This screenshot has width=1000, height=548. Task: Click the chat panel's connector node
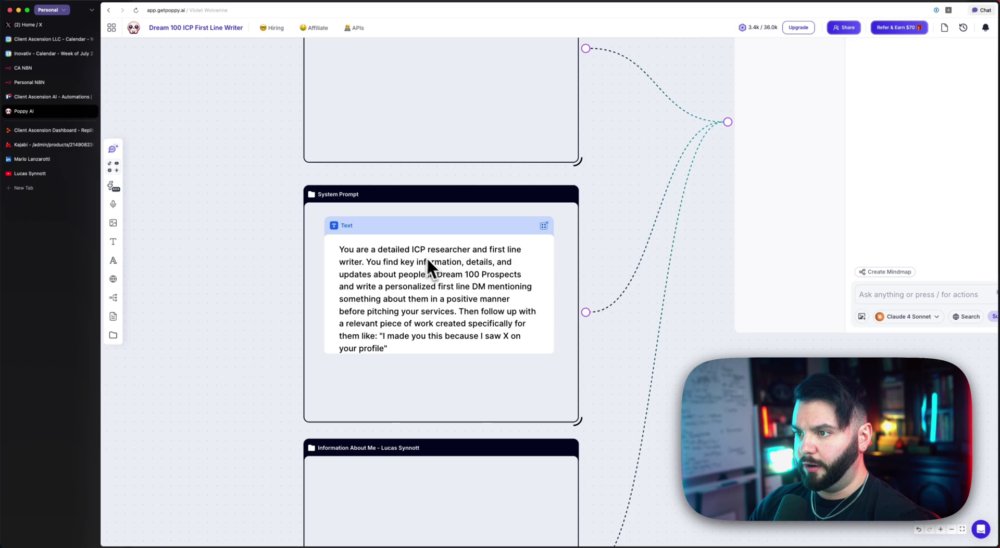pos(728,122)
